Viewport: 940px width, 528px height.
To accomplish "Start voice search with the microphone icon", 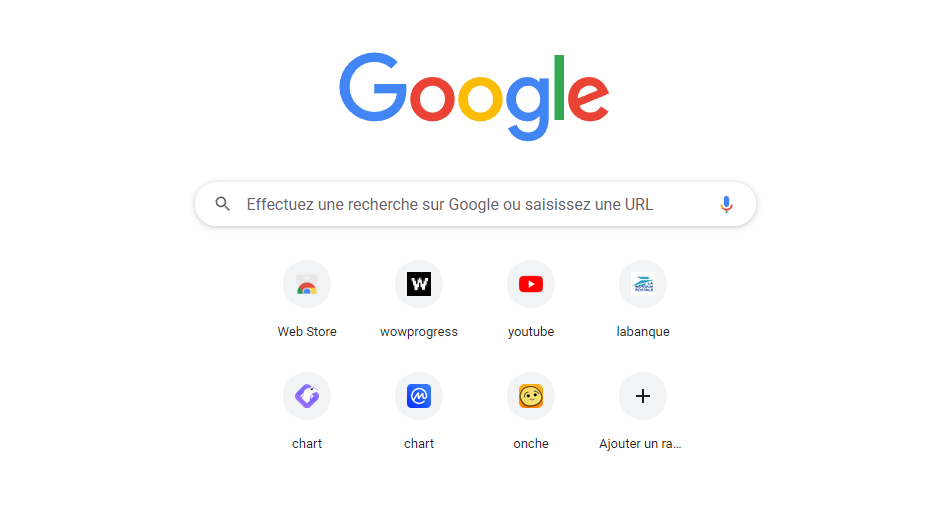I will (x=726, y=204).
